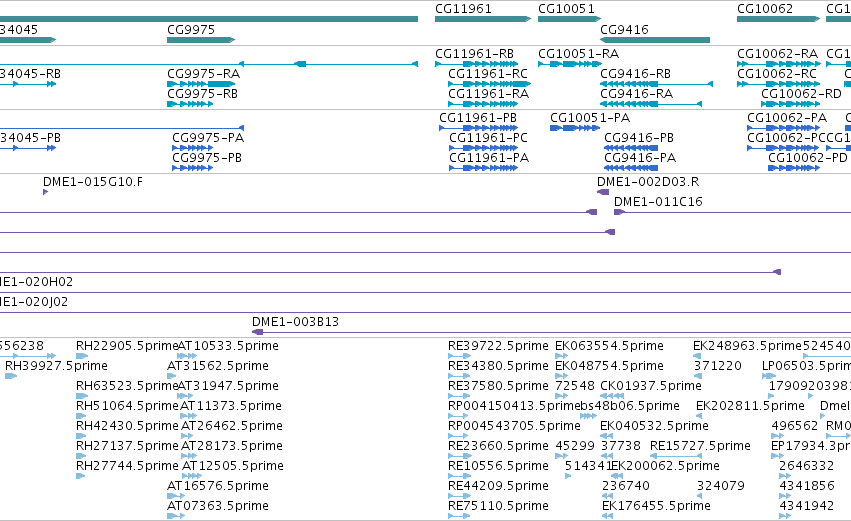Click BAC end DME1-002D03.R

pyautogui.click(x=603, y=192)
